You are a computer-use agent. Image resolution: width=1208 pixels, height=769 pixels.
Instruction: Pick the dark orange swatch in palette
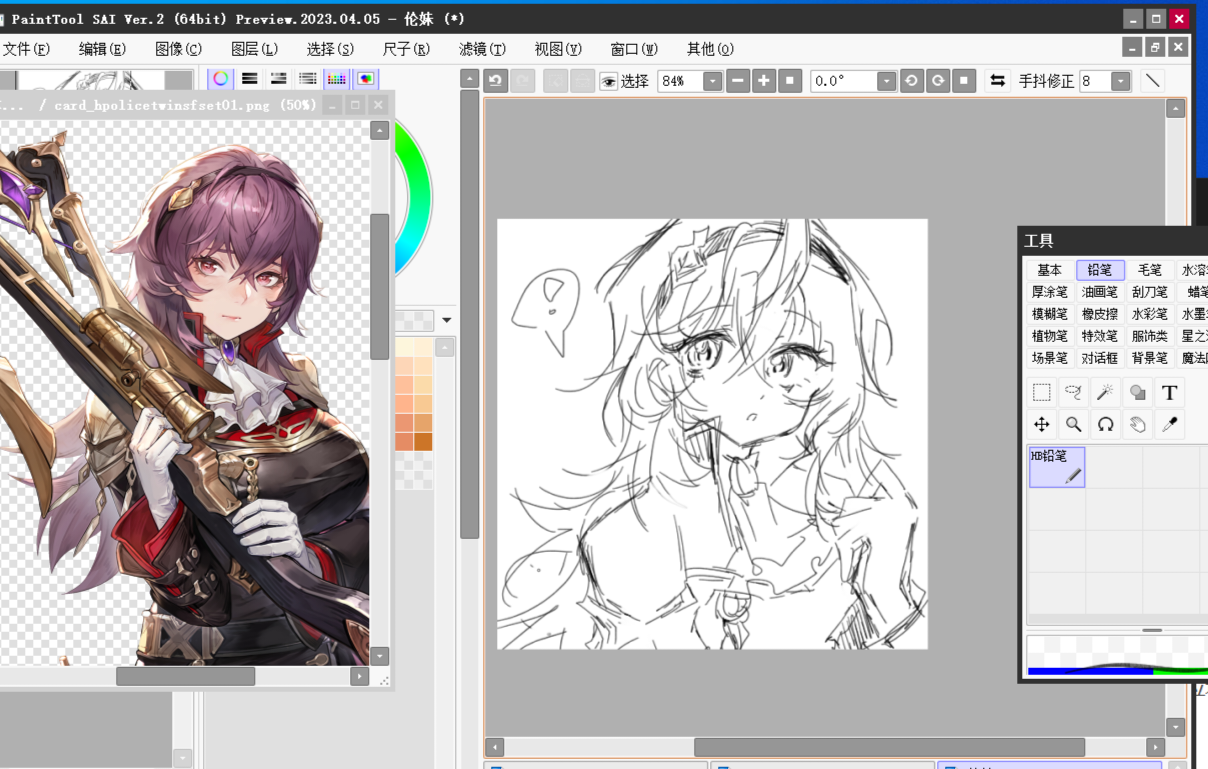point(423,441)
